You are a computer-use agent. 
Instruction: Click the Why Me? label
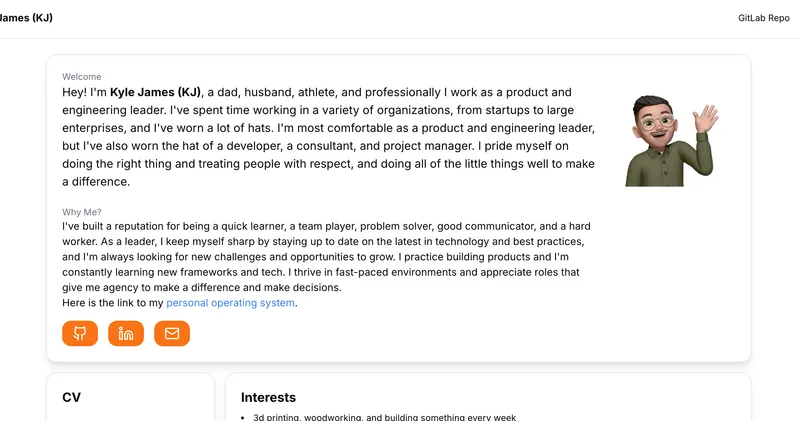82,212
